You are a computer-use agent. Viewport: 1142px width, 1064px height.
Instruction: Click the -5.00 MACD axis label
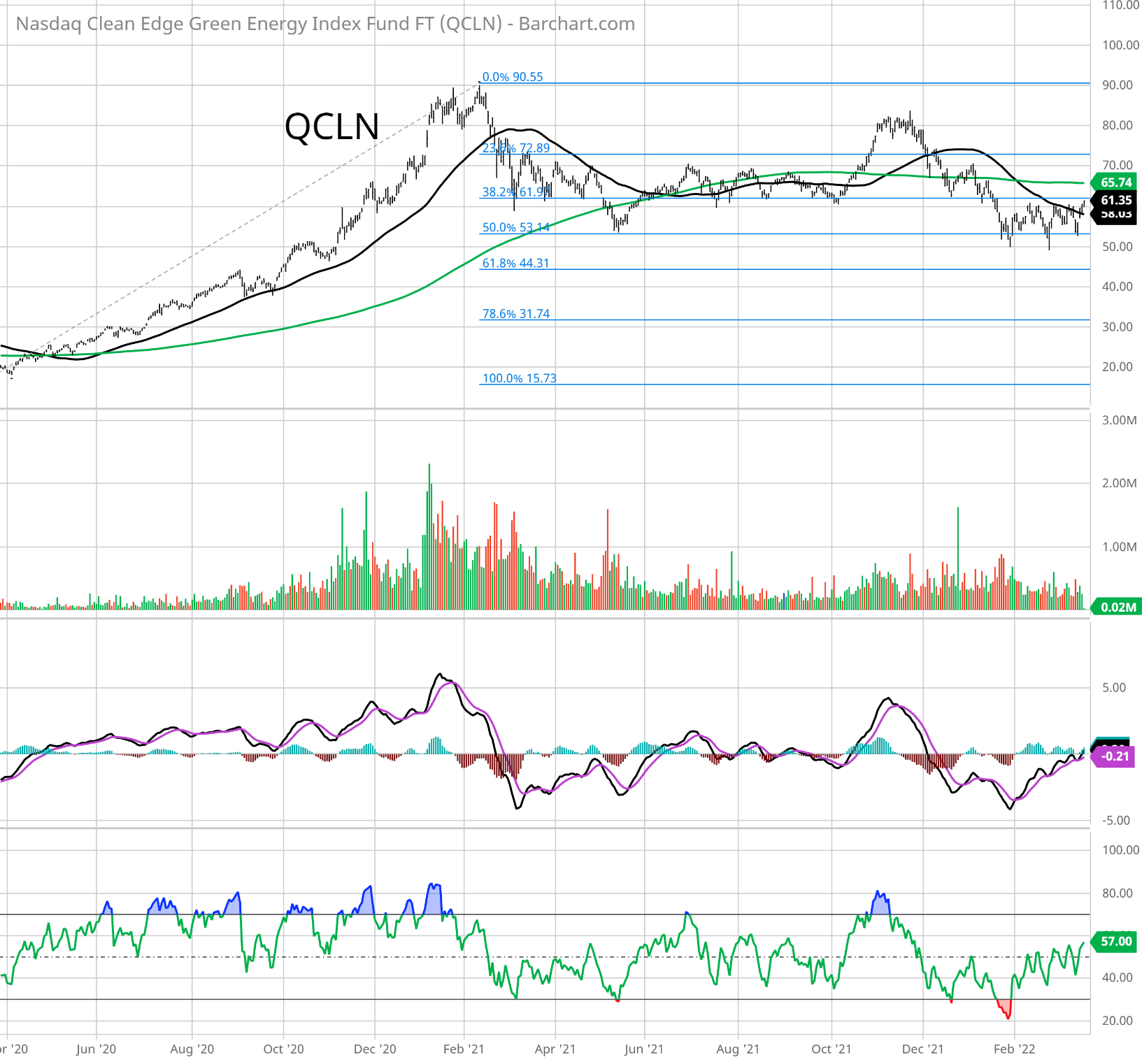(1116, 821)
